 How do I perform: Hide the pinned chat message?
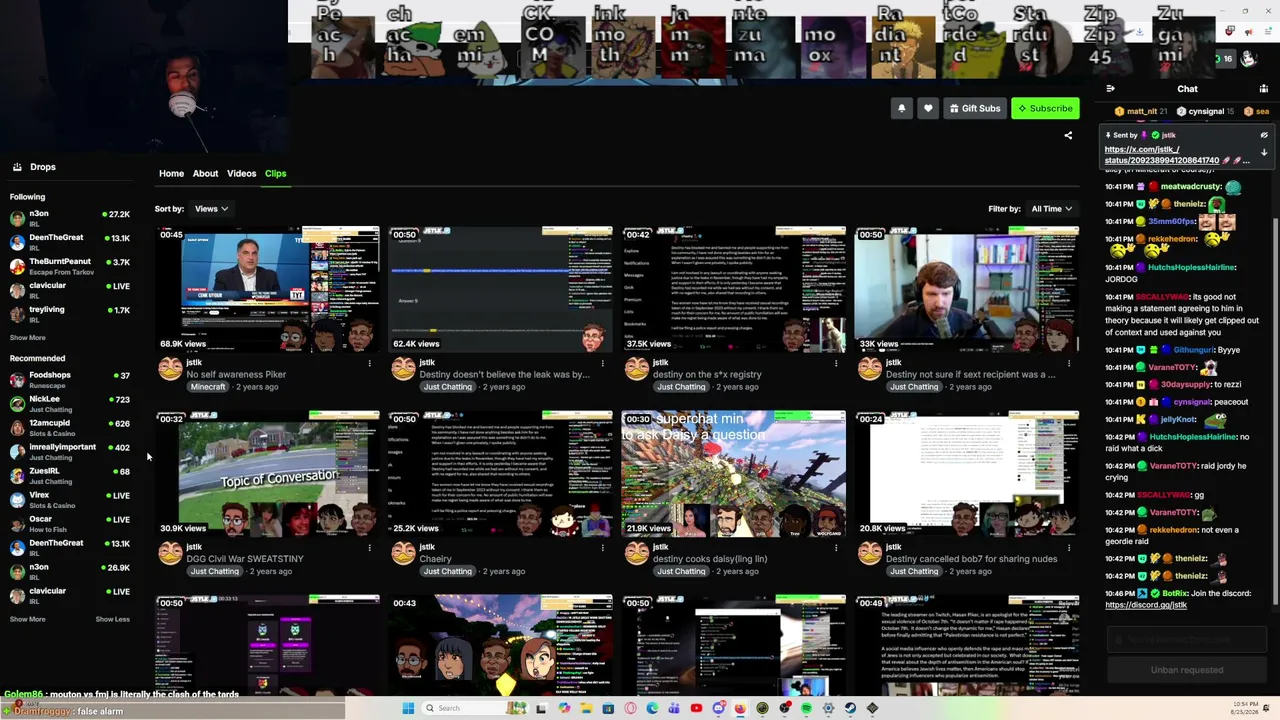pos(1264,135)
